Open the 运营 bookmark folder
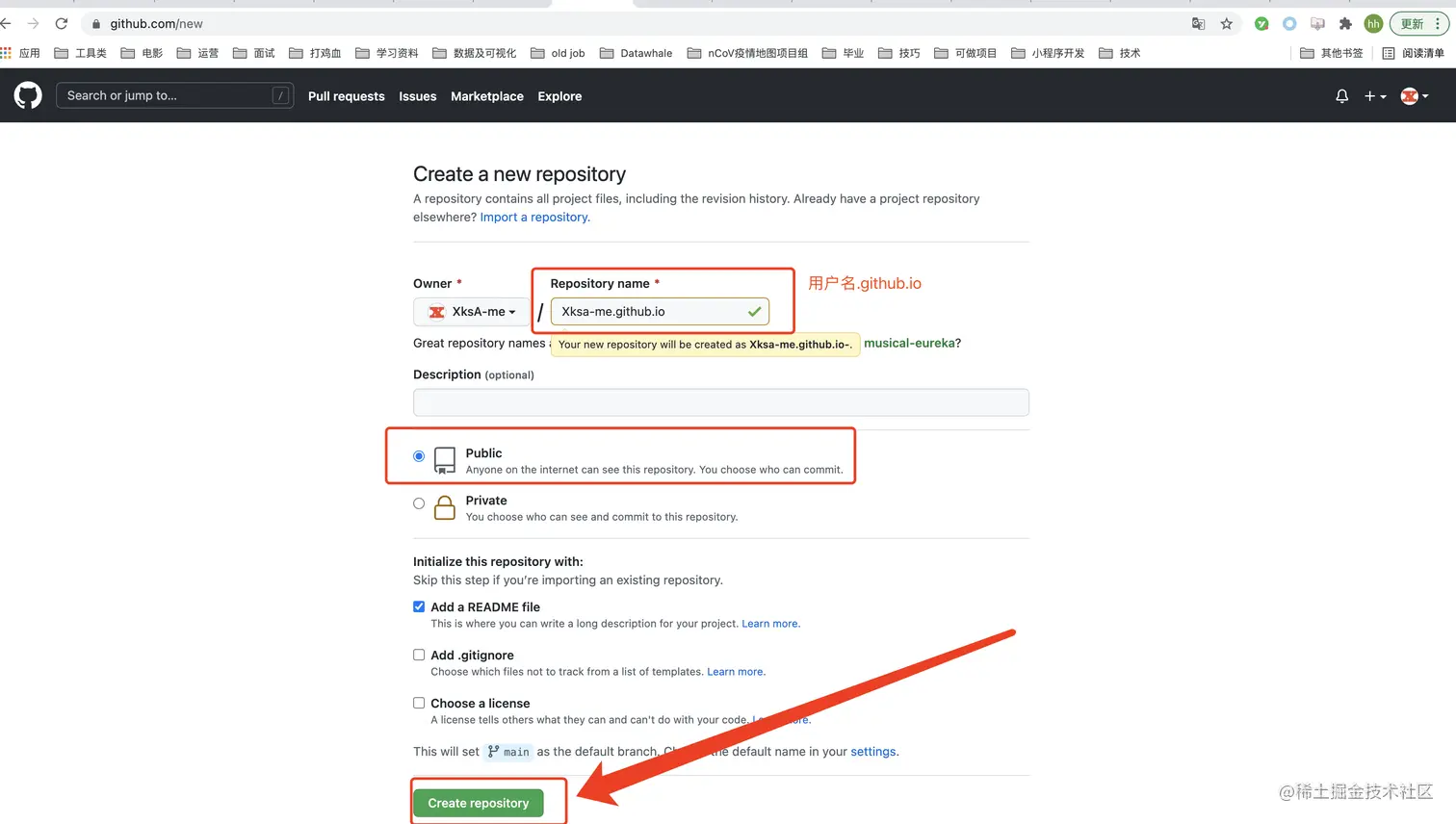The height and width of the screenshot is (824, 1456). click(x=197, y=53)
